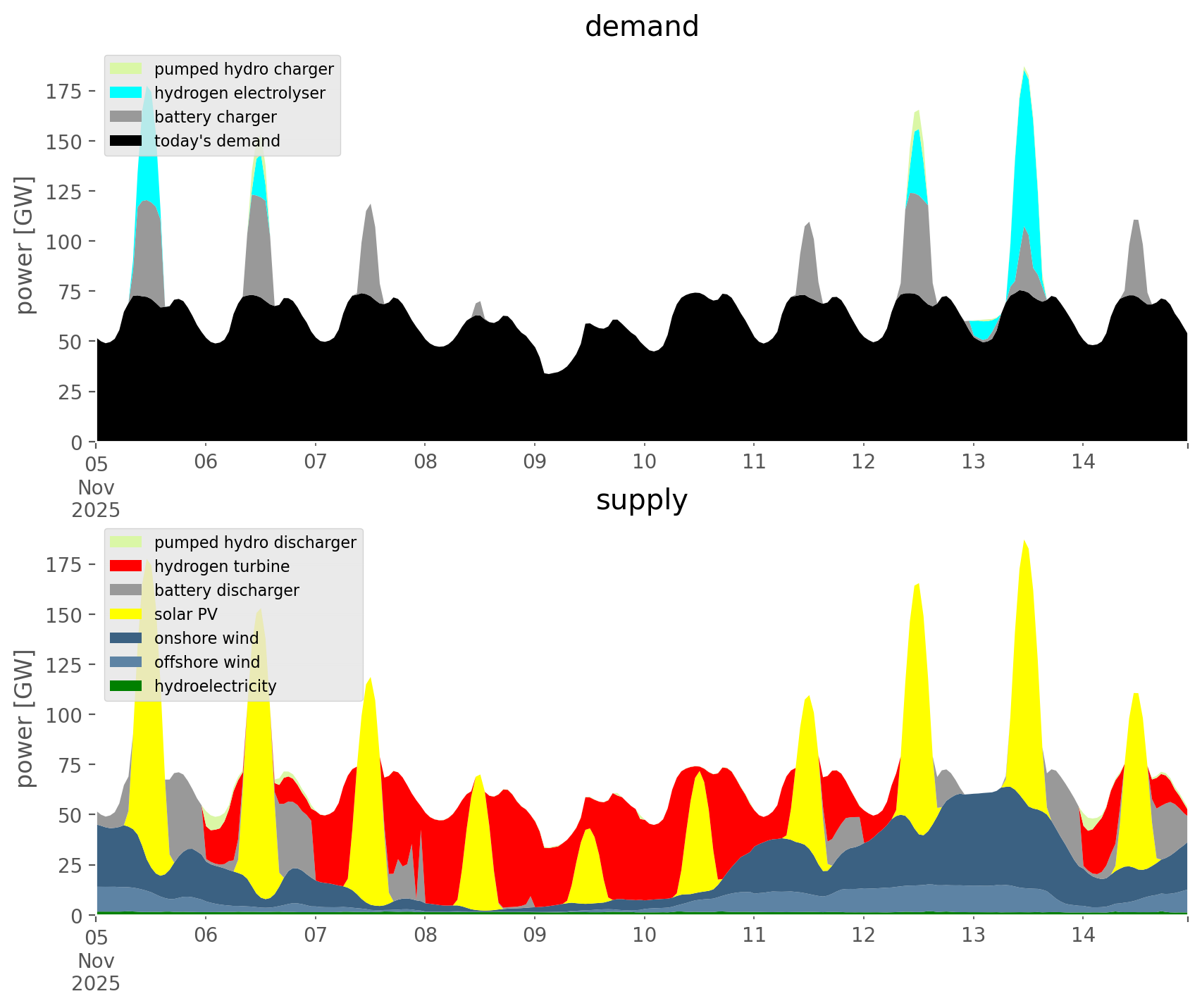Click the 09 date tick on demand chart
Viewport: 1202px width, 1008px height.
(535, 462)
